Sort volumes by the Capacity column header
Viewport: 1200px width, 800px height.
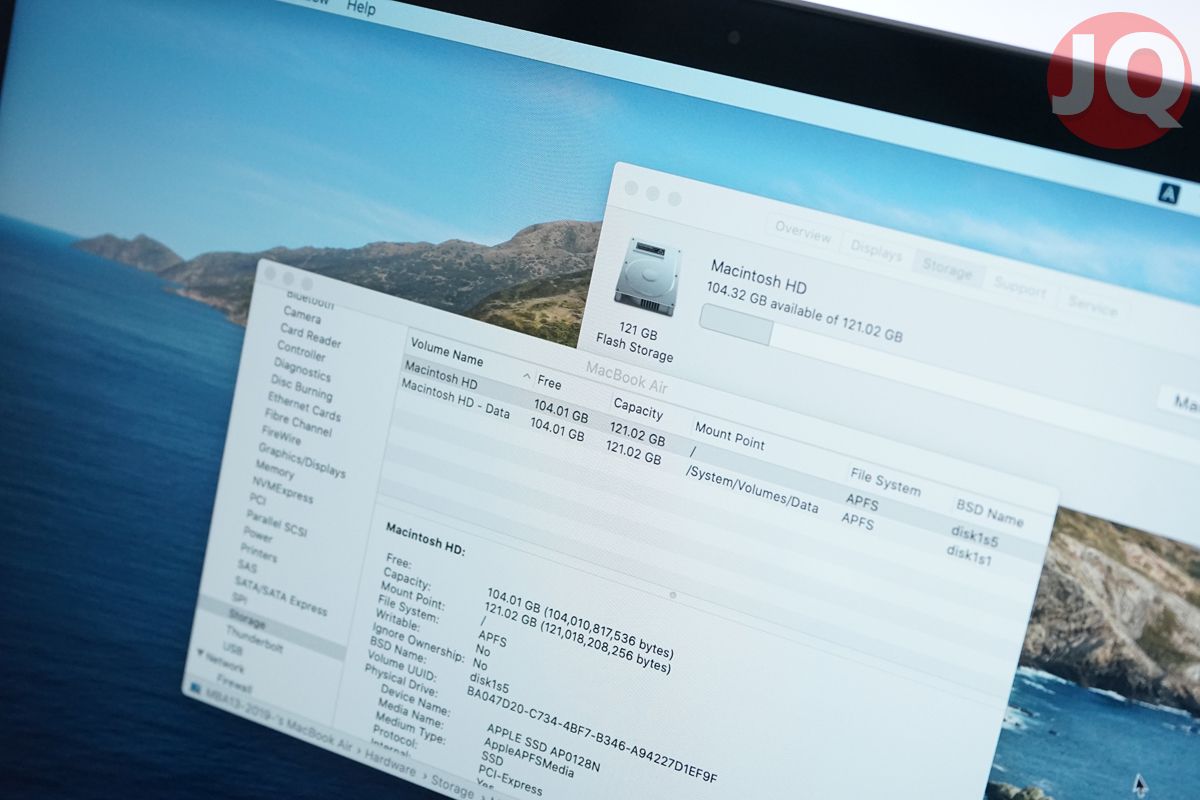point(638,408)
